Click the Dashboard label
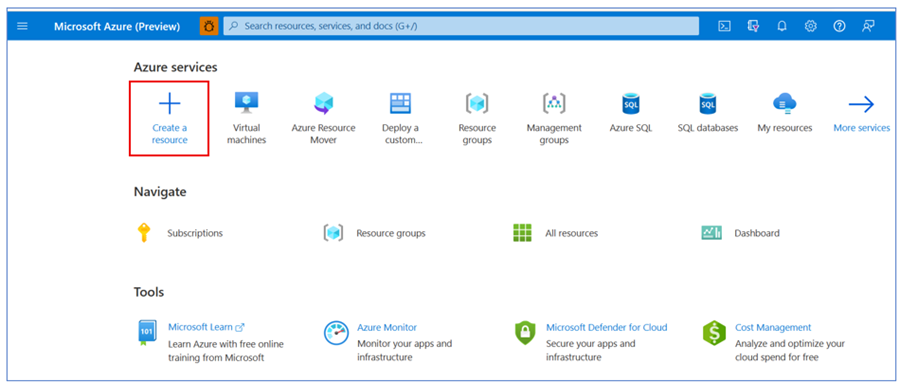Viewport: 900px width, 382px height. (757, 233)
